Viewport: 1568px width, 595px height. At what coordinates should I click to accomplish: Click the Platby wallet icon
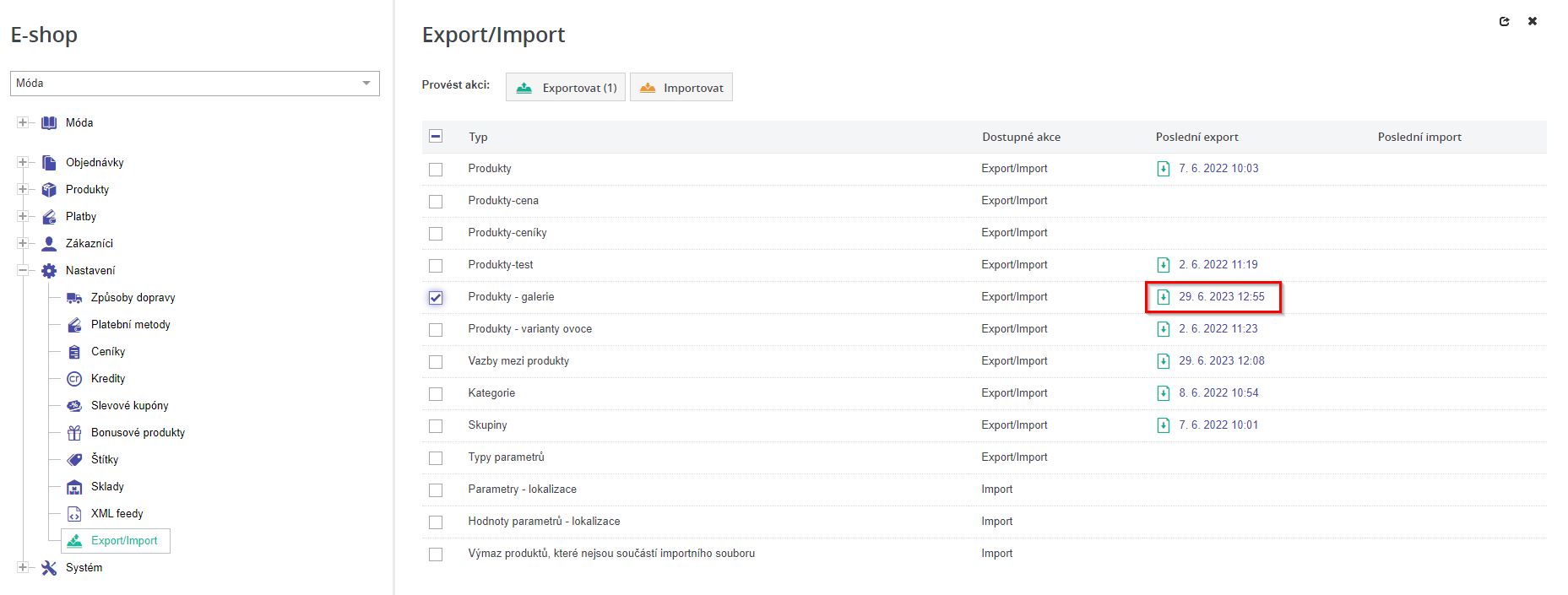(49, 217)
